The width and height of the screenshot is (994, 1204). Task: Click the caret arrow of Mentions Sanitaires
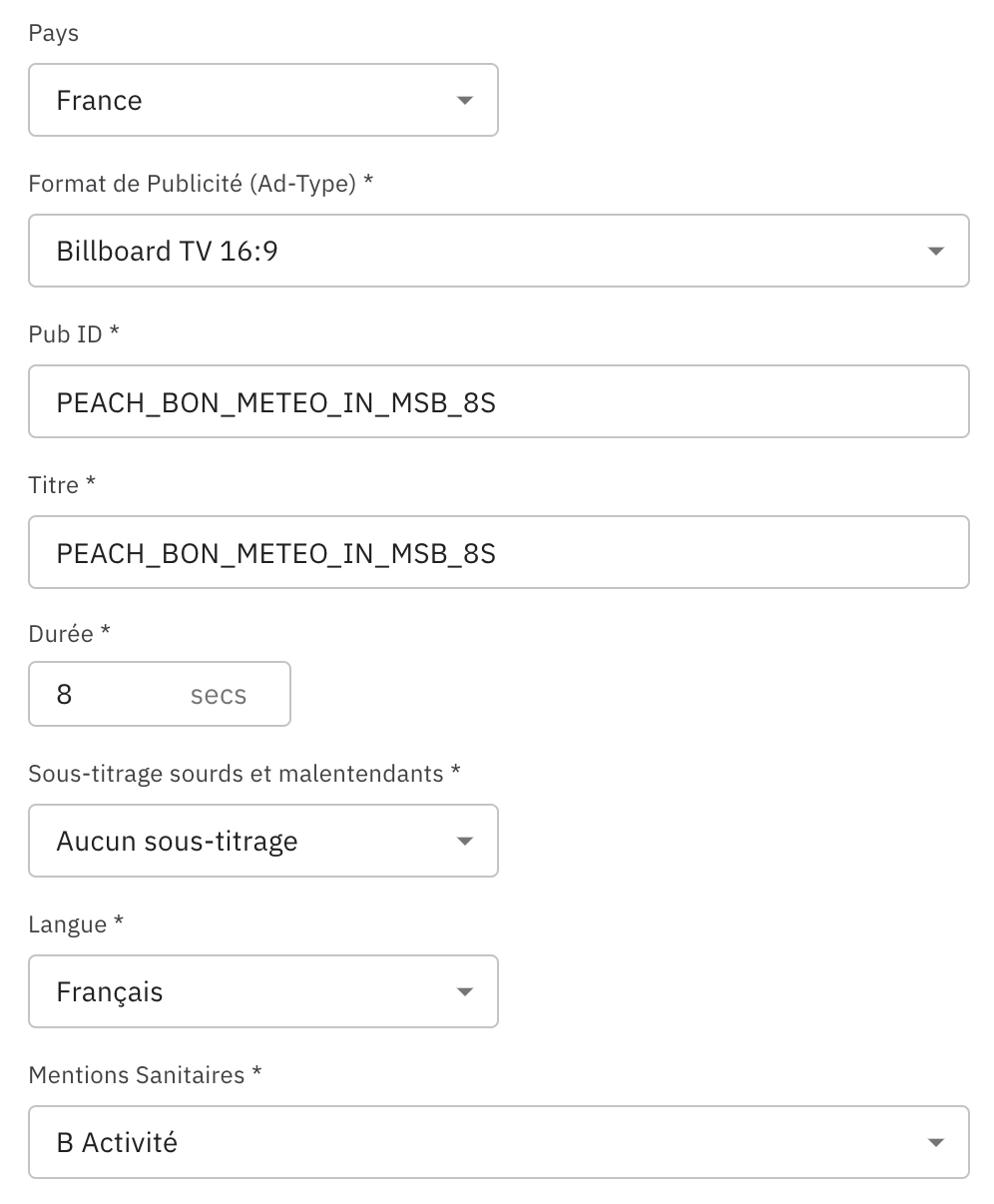click(x=935, y=1143)
